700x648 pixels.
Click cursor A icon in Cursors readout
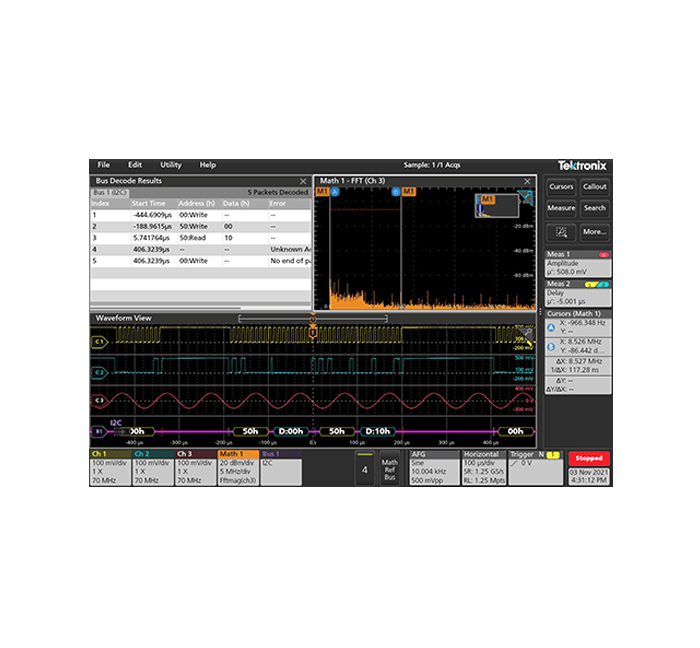click(x=551, y=328)
